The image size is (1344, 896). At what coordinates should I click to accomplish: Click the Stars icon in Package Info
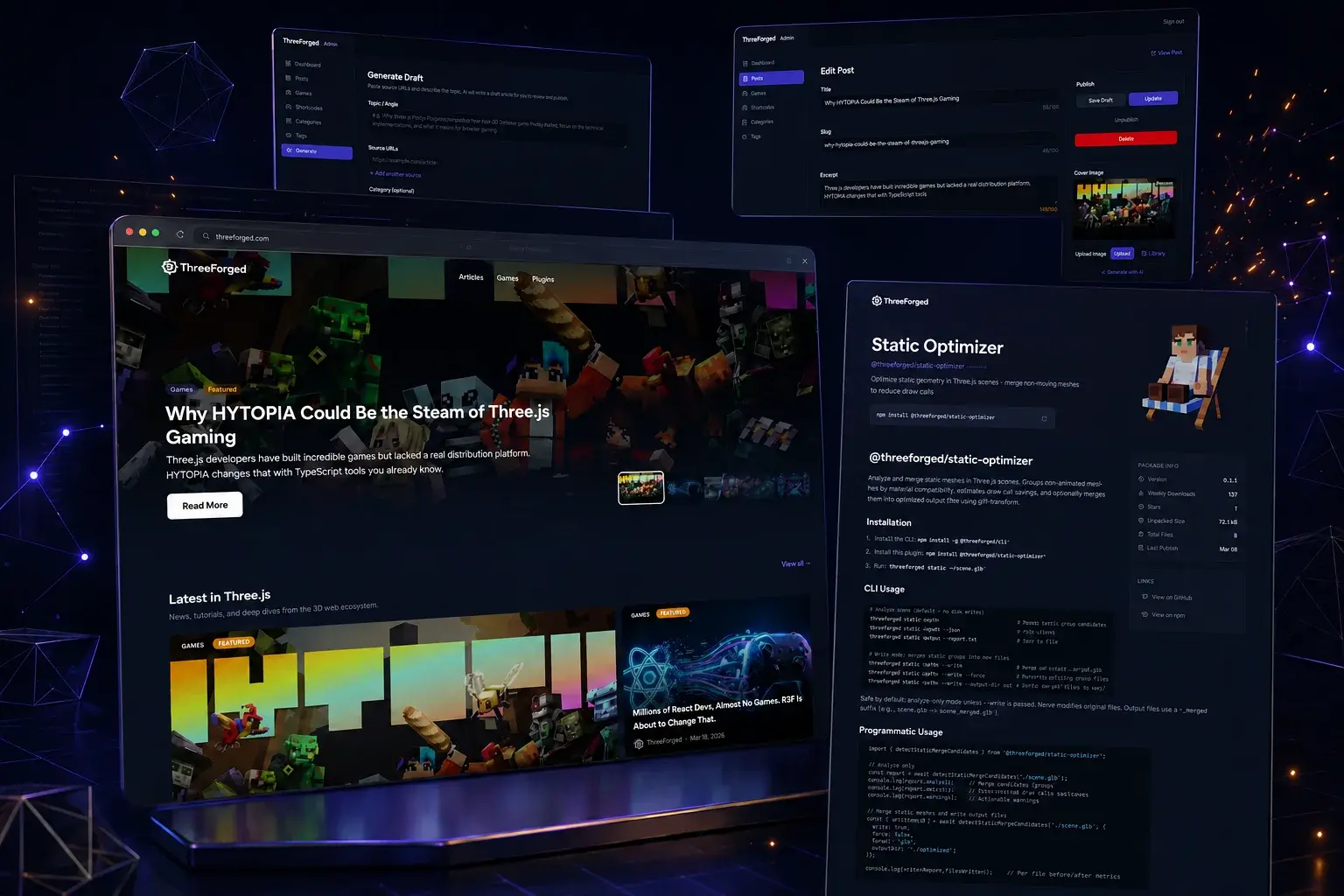[1141, 507]
